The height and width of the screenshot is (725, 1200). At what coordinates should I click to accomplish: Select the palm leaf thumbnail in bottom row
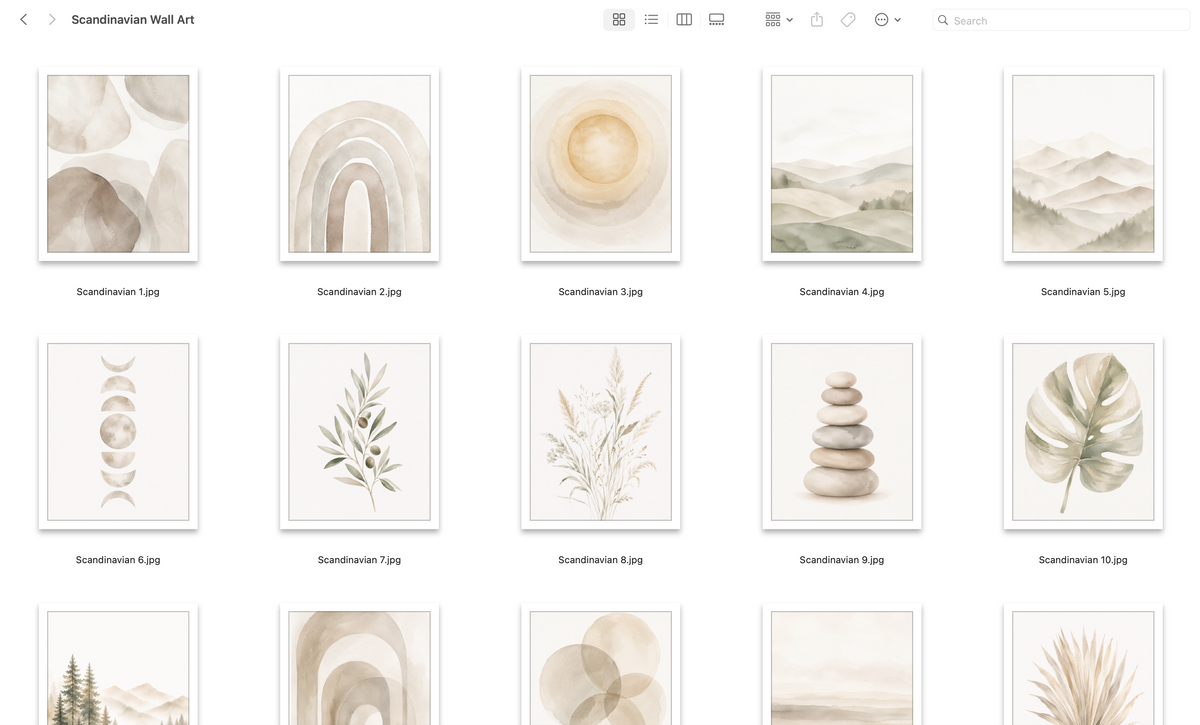click(x=1083, y=664)
